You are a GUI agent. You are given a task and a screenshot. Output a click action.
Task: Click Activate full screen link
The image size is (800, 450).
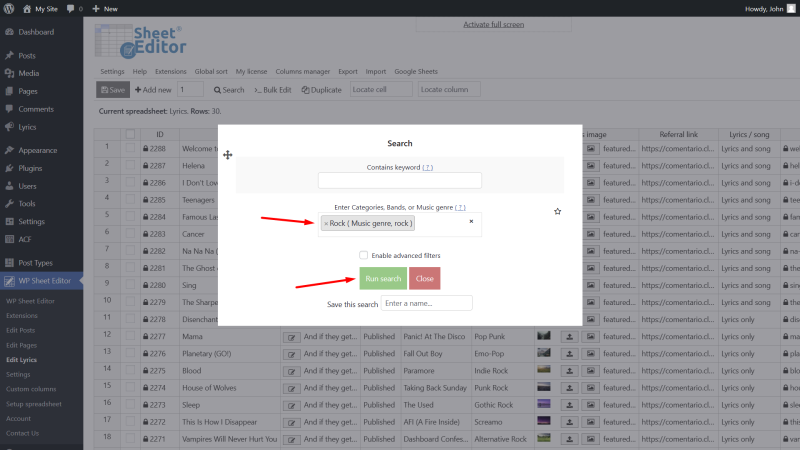tap(493, 24)
